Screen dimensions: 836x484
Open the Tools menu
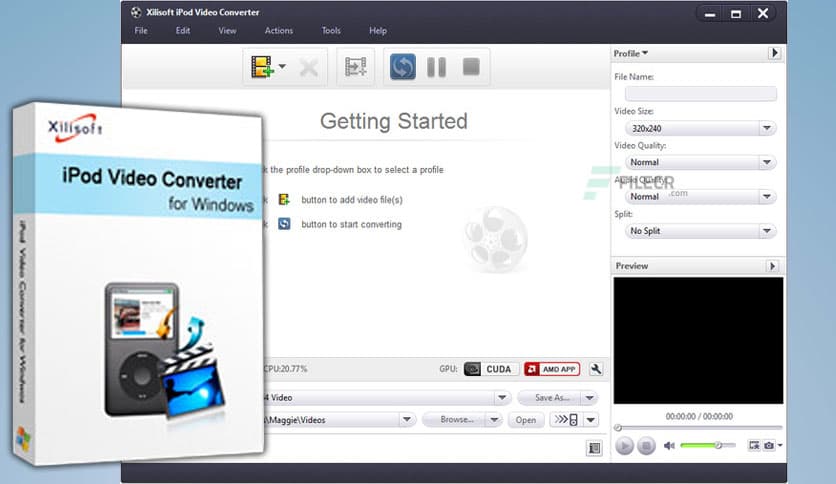click(x=331, y=31)
